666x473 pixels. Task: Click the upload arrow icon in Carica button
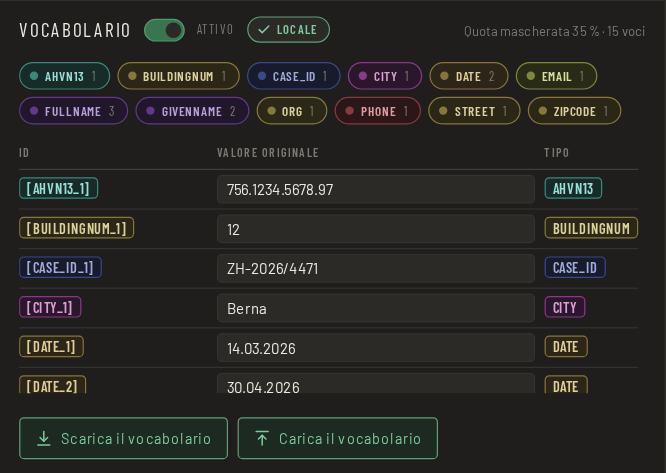pos(262,438)
